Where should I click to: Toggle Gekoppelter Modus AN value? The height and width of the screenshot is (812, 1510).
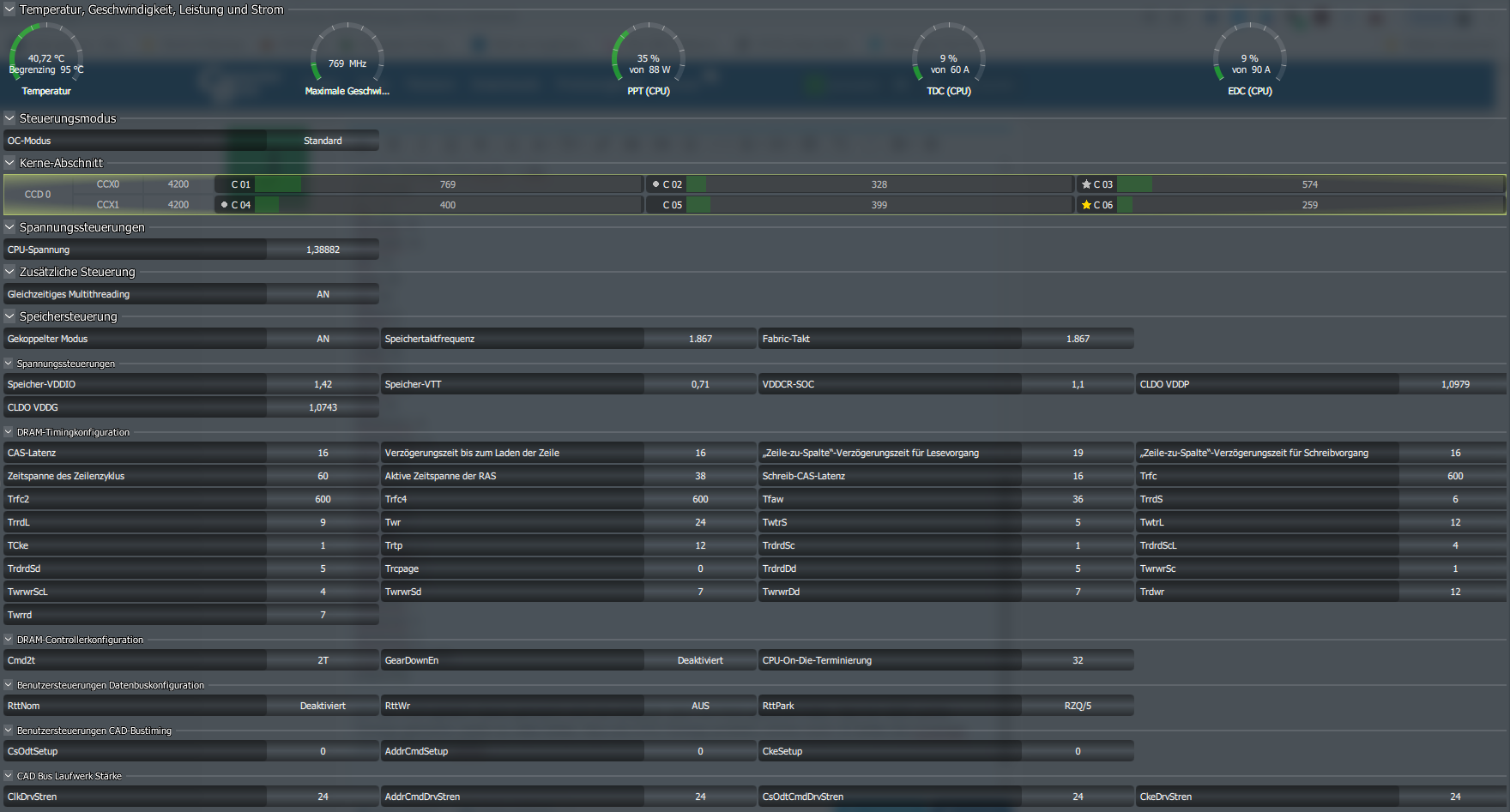coord(323,339)
